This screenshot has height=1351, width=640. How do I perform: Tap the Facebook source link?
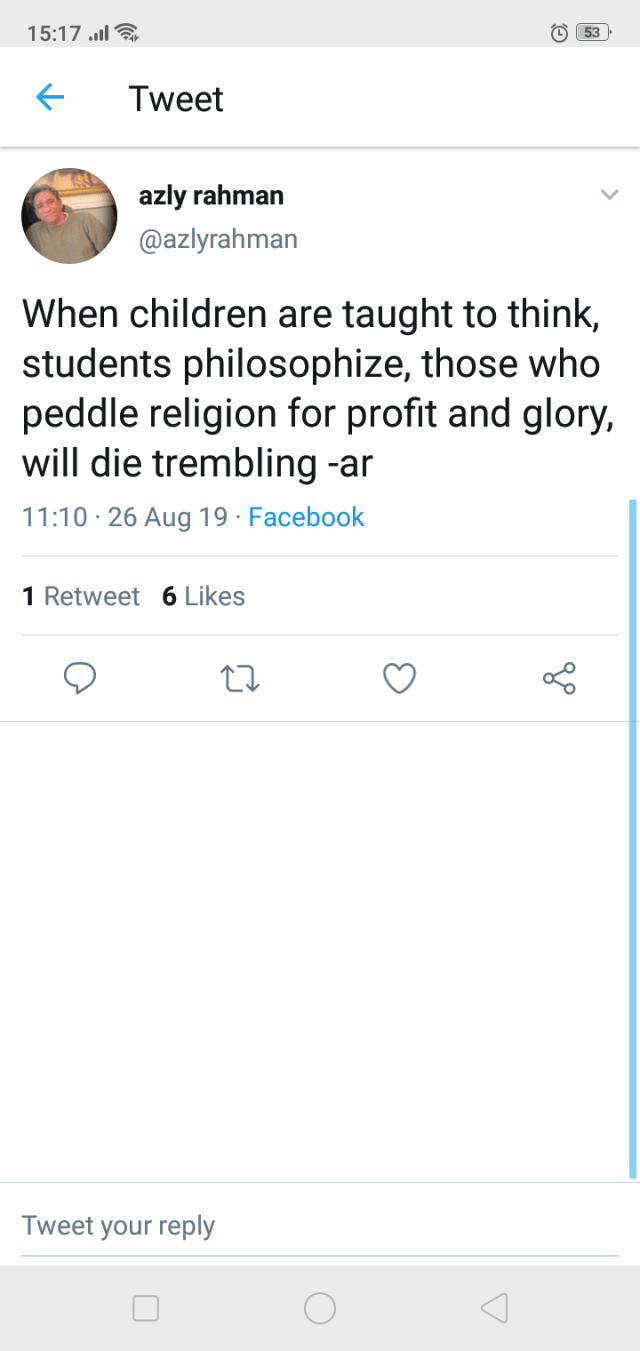click(x=306, y=517)
